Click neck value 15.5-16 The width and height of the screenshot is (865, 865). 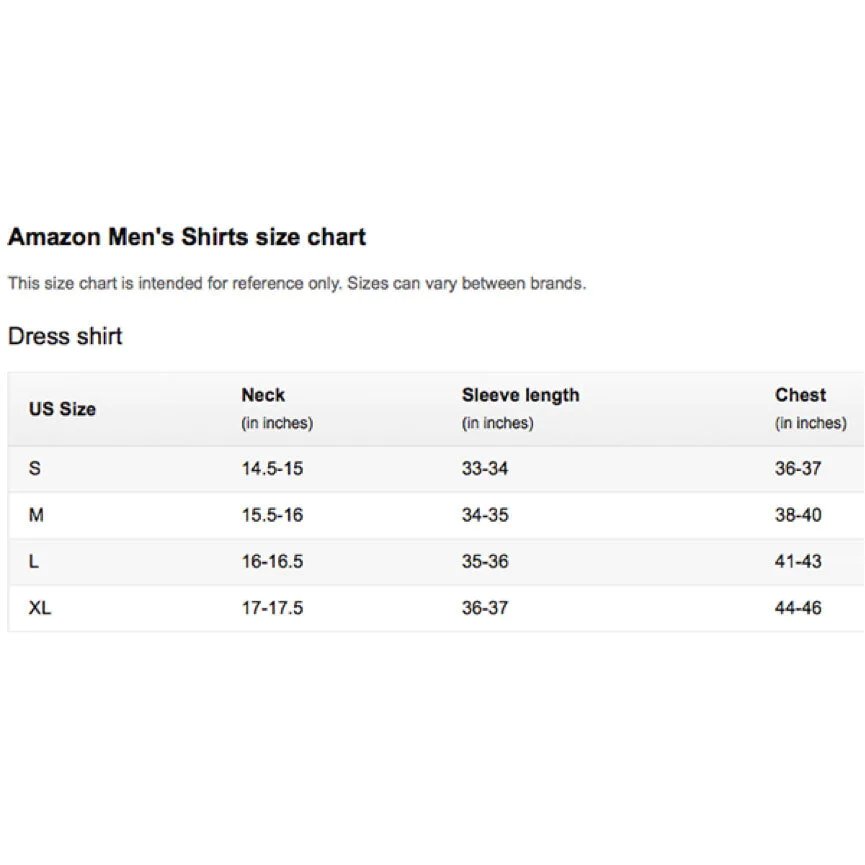pyautogui.click(x=273, y=515)
